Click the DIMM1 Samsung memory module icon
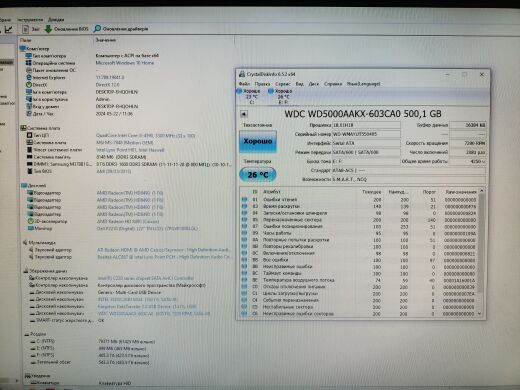Viewport: 520px width, 390px height. pyautogui.click(x=29, y=164)
